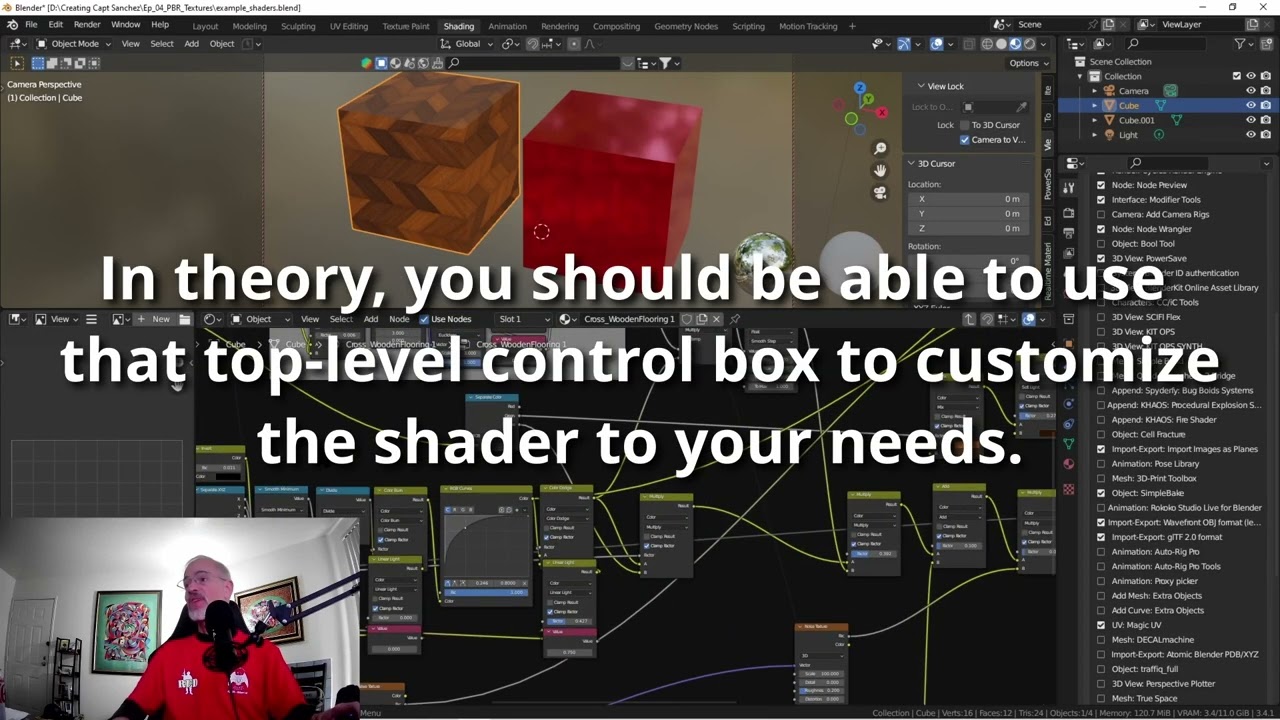Open the outliner filter funnel
Screen dimensions: 1280x720
coord(1240,44)
